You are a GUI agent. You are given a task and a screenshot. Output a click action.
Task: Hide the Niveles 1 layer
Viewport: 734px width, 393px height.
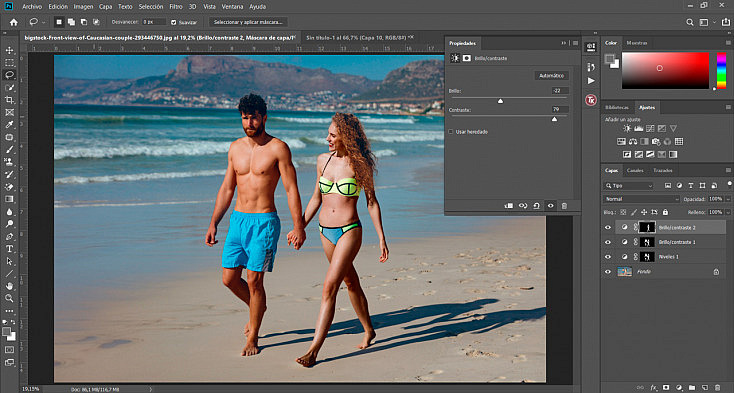(608, 257)
